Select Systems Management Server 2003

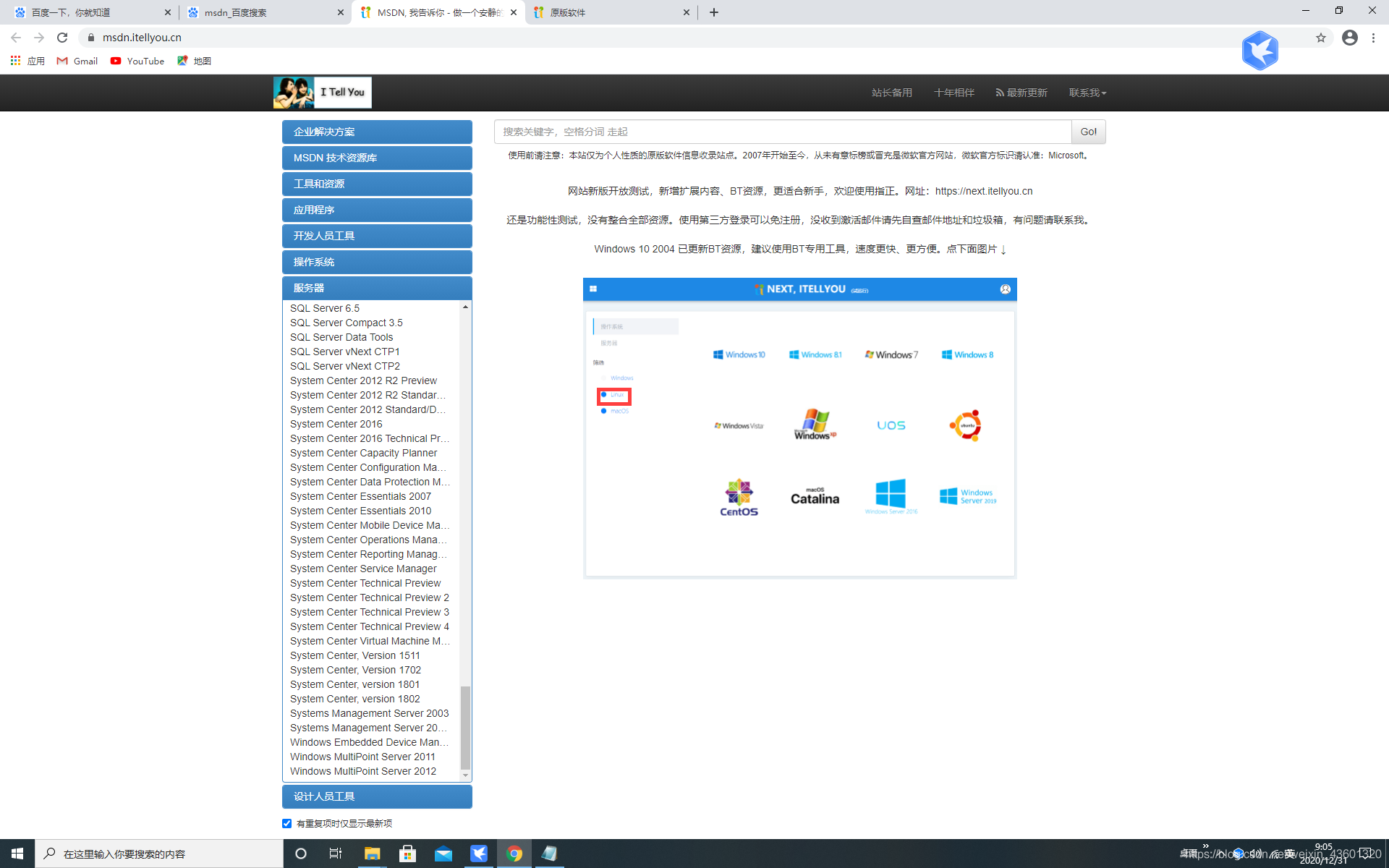(x=369, y=713)
